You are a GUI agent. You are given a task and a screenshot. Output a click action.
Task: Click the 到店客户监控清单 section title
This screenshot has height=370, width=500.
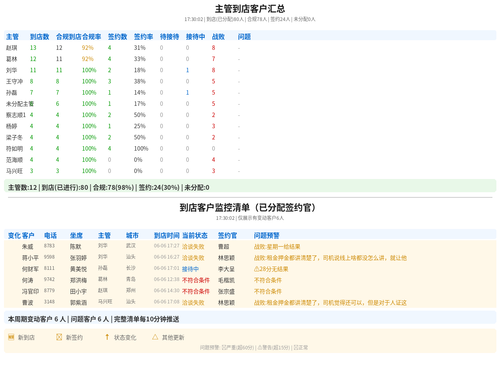247,208
